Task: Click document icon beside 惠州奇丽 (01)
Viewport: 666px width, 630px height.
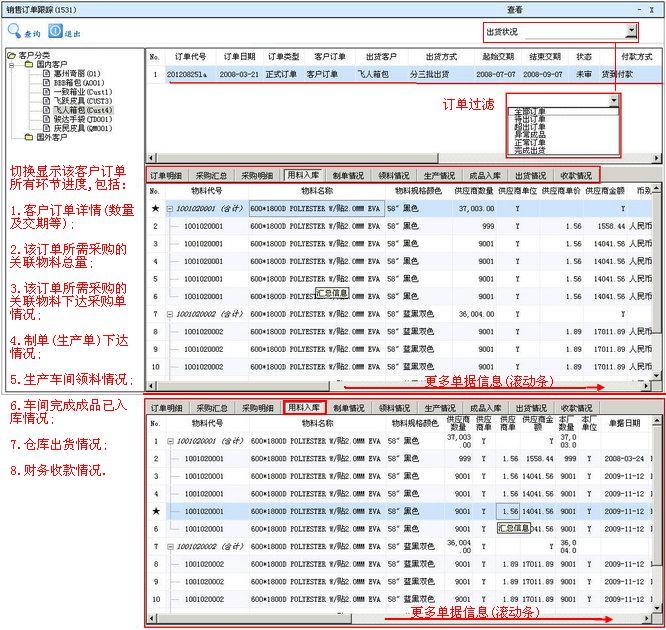Action: (47, 73)
